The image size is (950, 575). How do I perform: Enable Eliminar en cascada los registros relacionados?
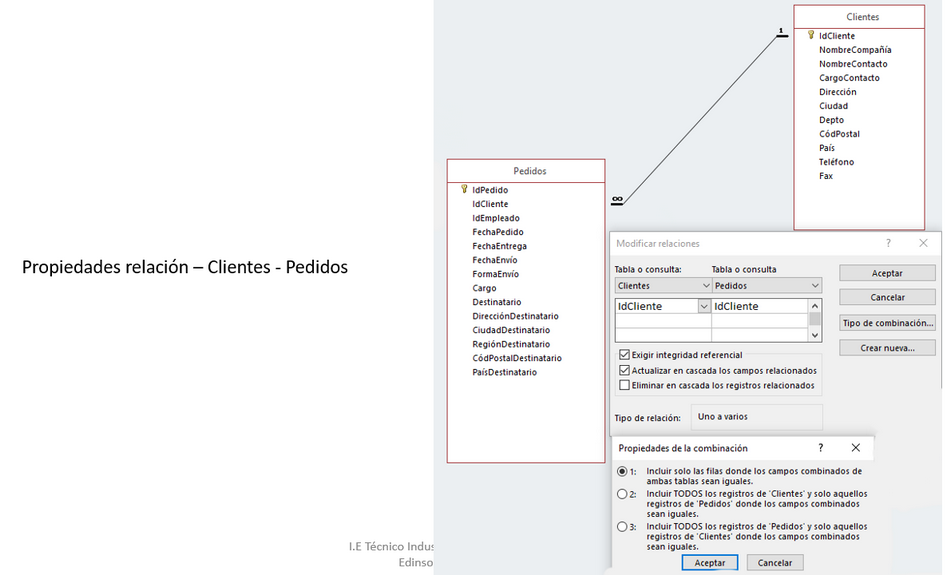[624, 385]
